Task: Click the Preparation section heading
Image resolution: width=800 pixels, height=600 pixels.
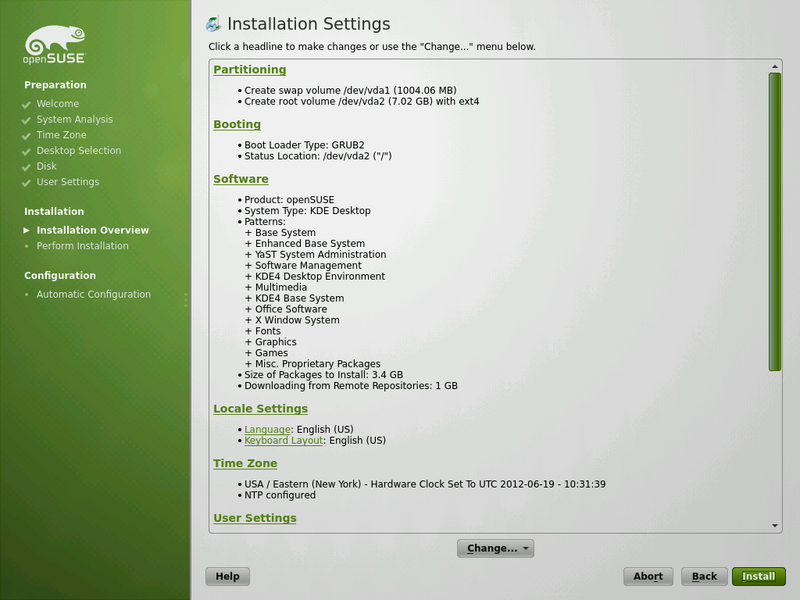Action: pyautogui.click(x=55, y=85)
